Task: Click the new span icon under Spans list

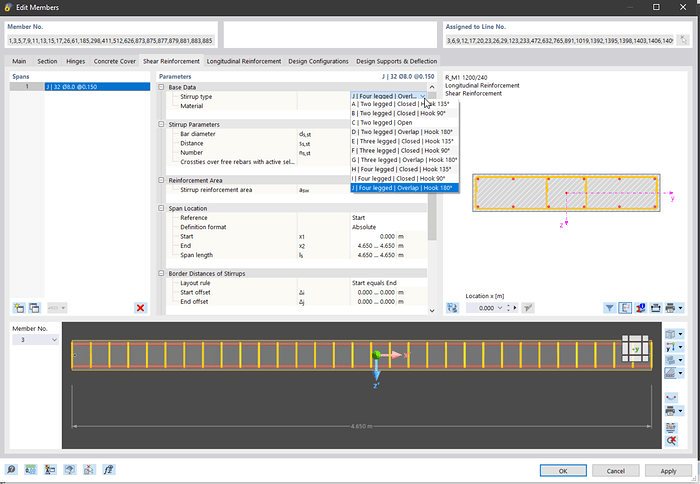Action: 19,308
